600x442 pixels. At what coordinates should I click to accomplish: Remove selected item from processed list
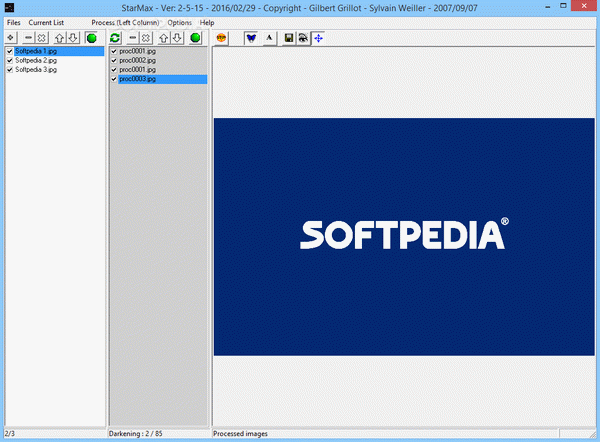click(132, 38)
